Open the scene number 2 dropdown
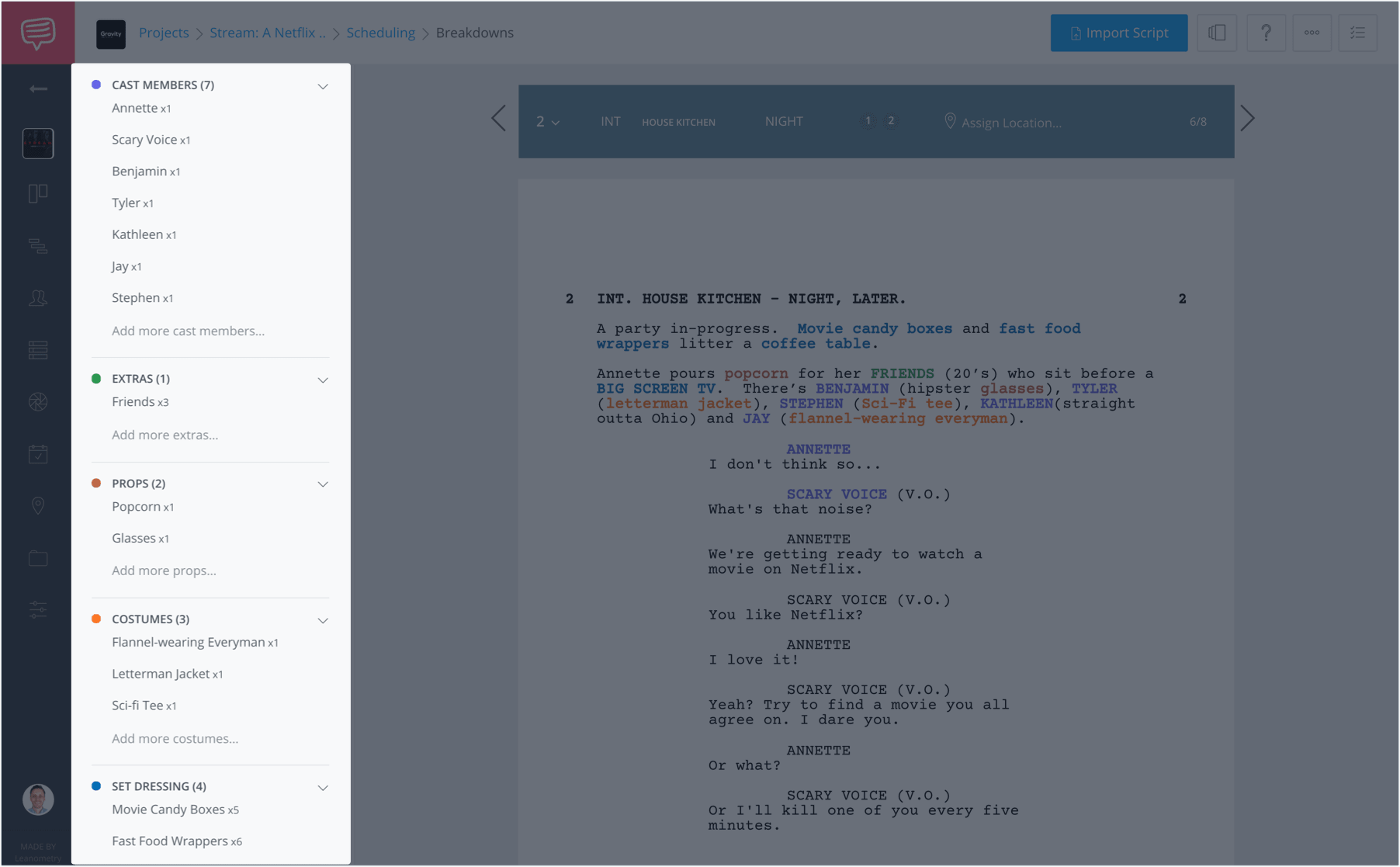 click(547, 122)
